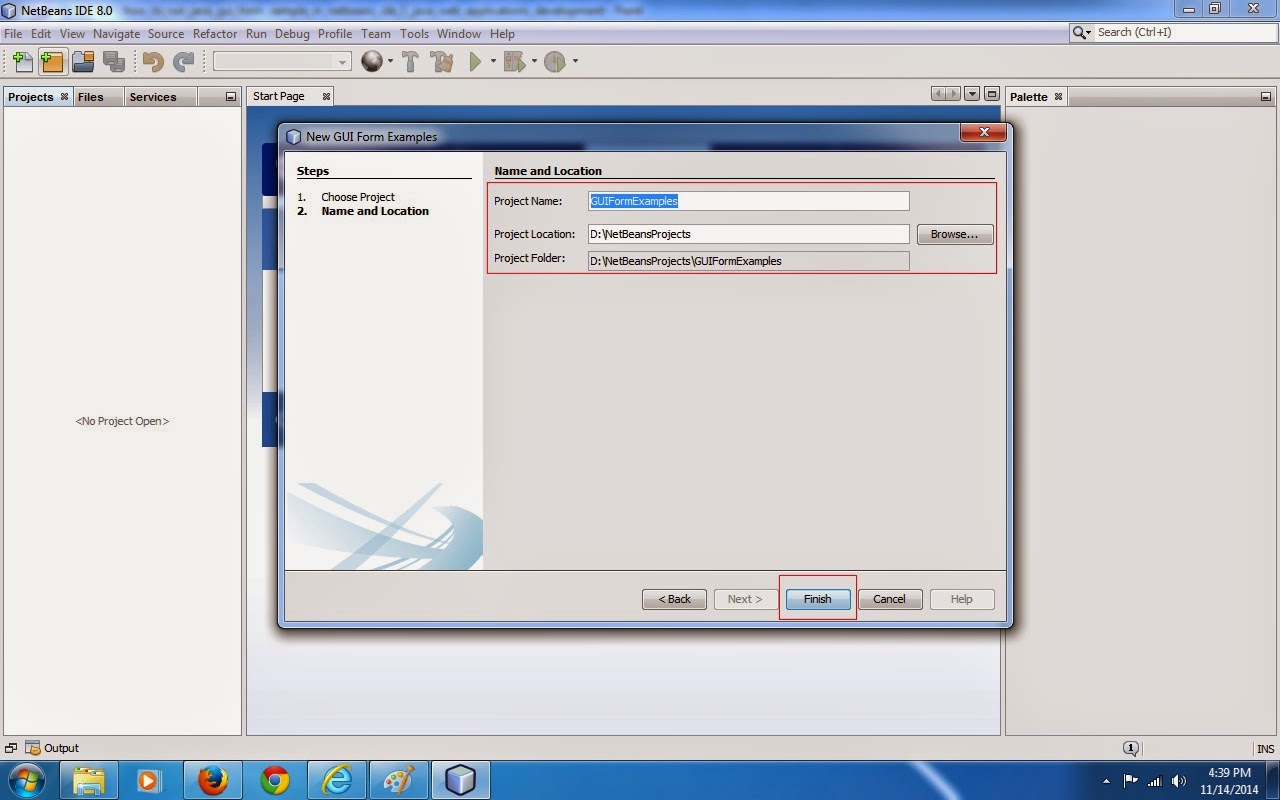Expand the Run Project dropdown arrow
Screen dimensions: 1280x800
[x=493, y=62]
